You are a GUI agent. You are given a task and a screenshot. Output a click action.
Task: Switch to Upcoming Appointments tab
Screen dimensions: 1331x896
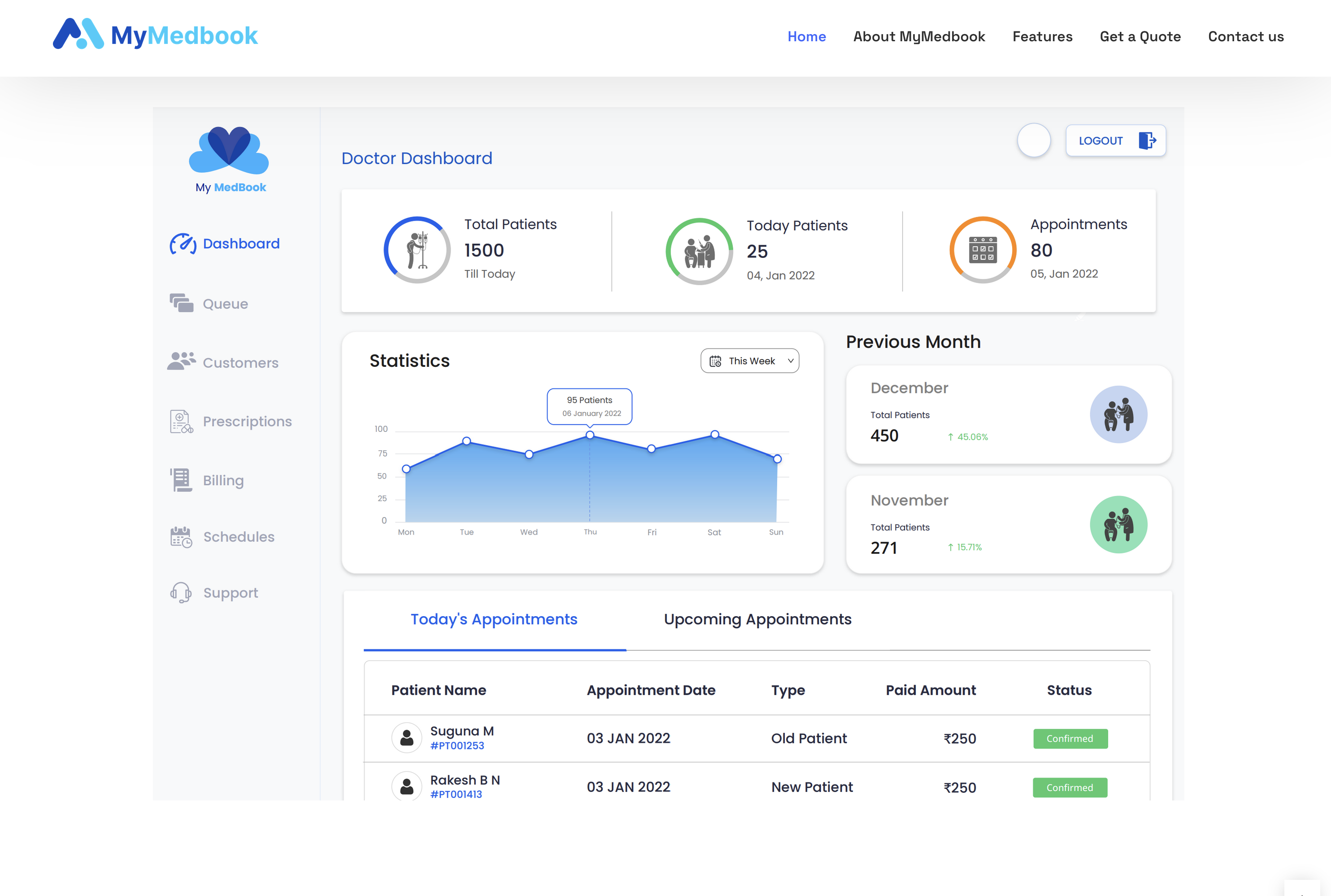click(x=758, y=619)
